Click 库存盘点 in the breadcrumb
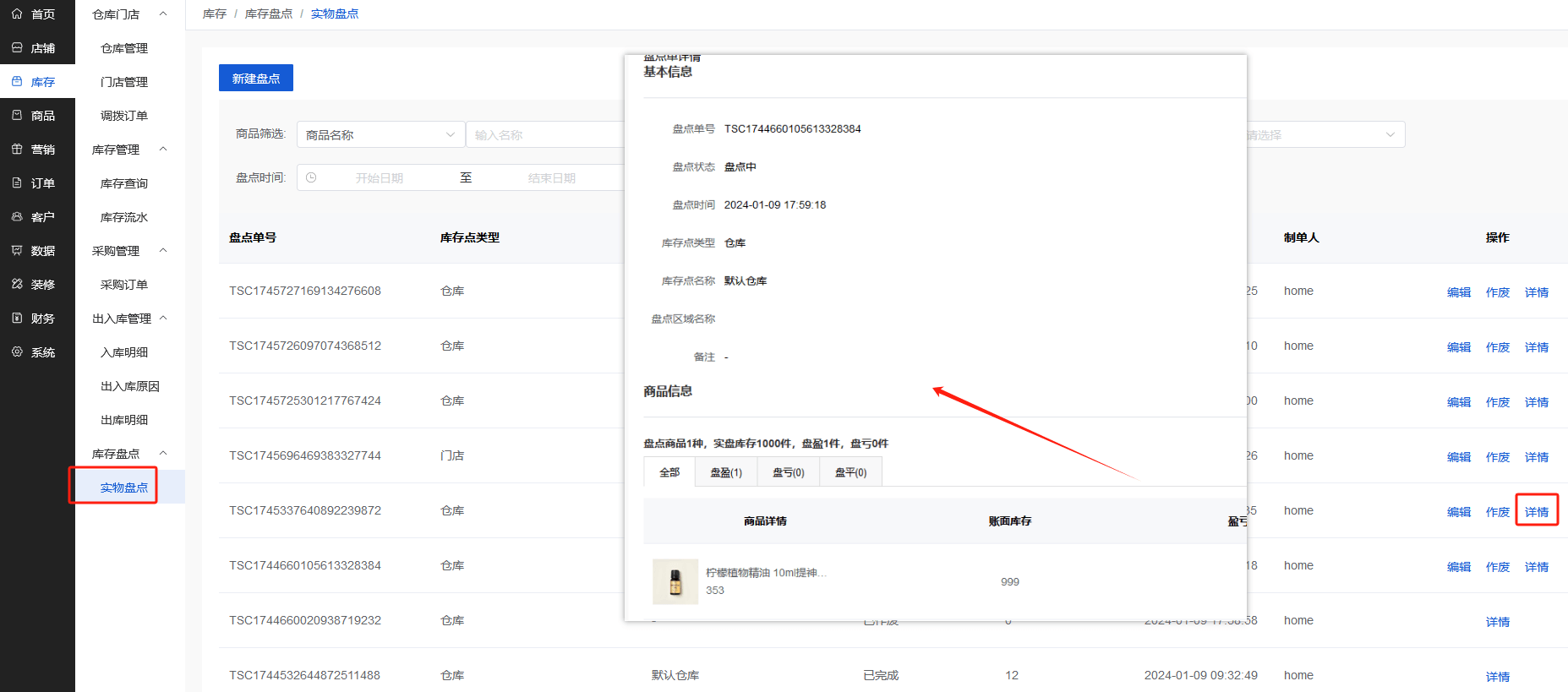The image size is (1568, 692). [269, 14]
